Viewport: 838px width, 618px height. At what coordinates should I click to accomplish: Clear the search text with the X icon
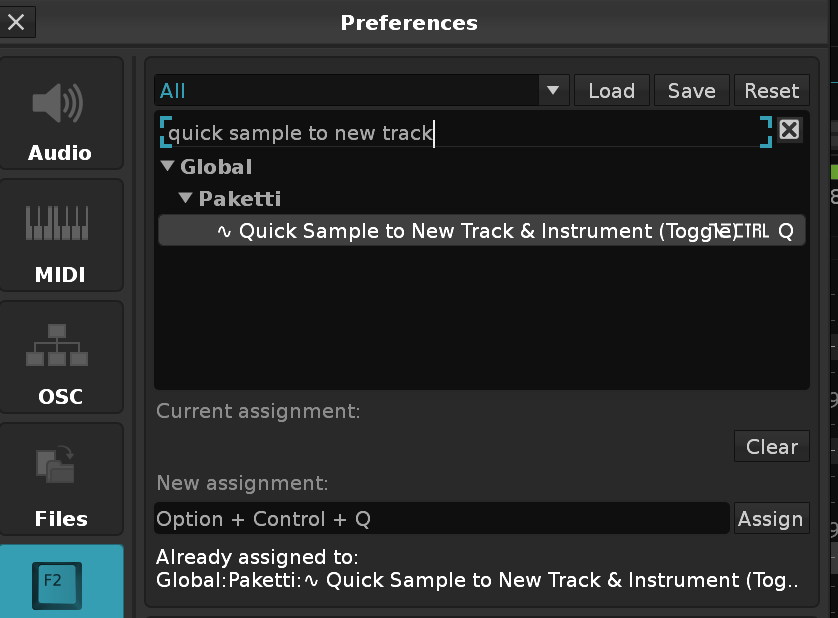[789, 130]
